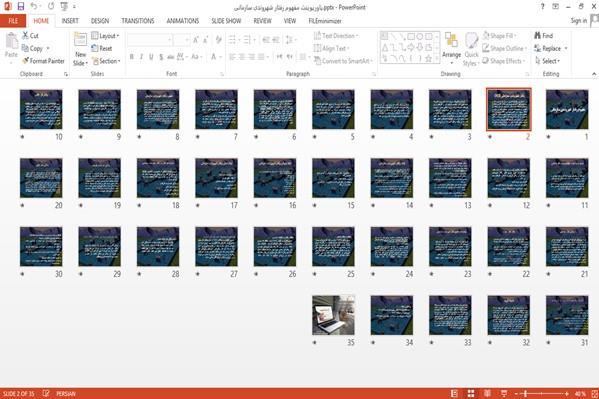Expand the Shape Outline dropdown
This screenshot has width=599, height=399.
click(505, 48)
